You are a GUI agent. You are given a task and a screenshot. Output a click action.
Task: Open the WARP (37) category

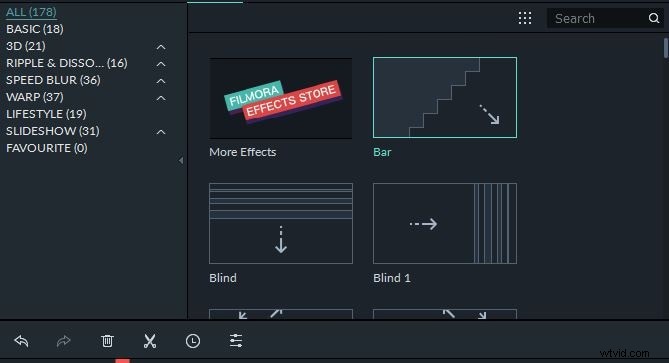pyautogui.click(x=35, y=97)
